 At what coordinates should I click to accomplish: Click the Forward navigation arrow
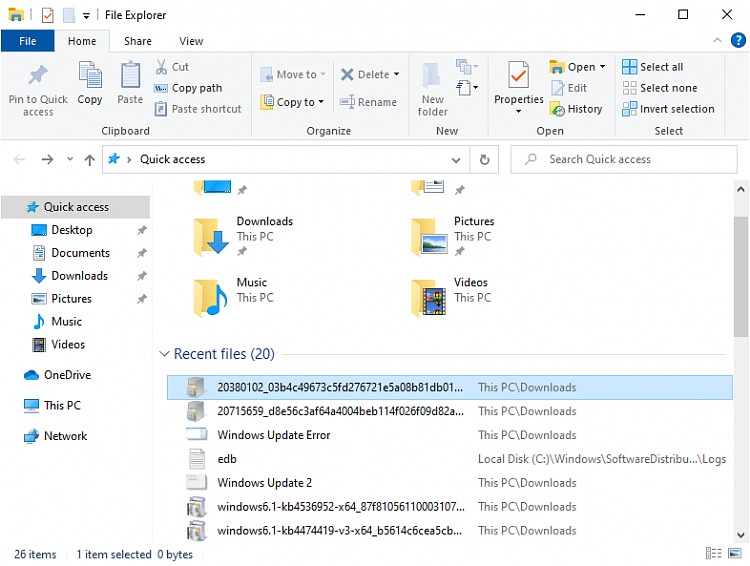pos(47,159)
